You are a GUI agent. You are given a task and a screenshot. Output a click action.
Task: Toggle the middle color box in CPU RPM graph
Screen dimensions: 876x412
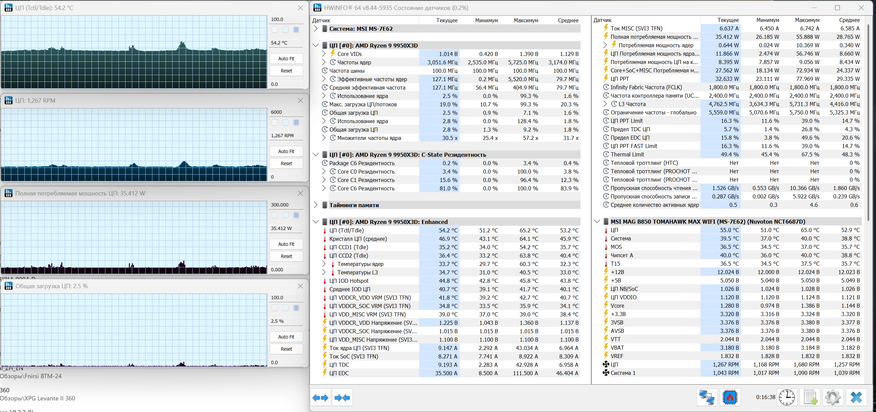(x=286, y=123)
